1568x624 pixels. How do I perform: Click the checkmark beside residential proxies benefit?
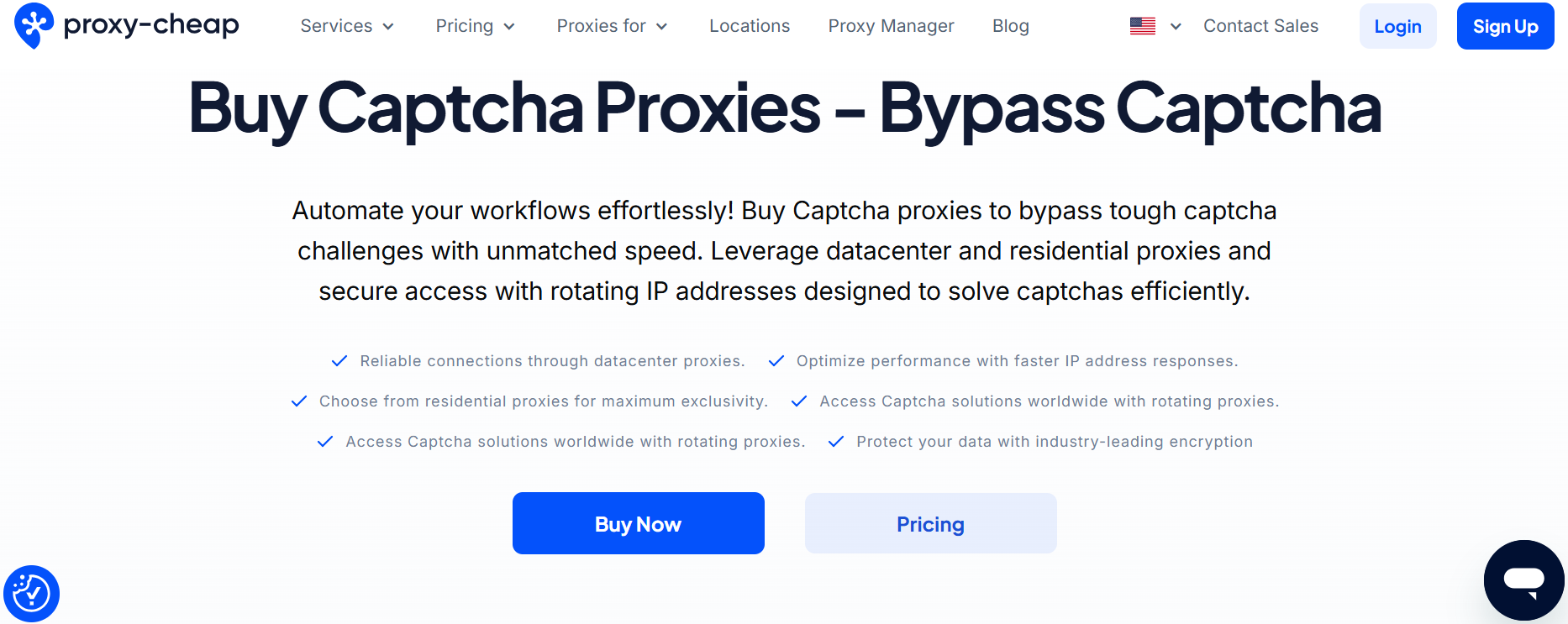(x=299, y=401)
